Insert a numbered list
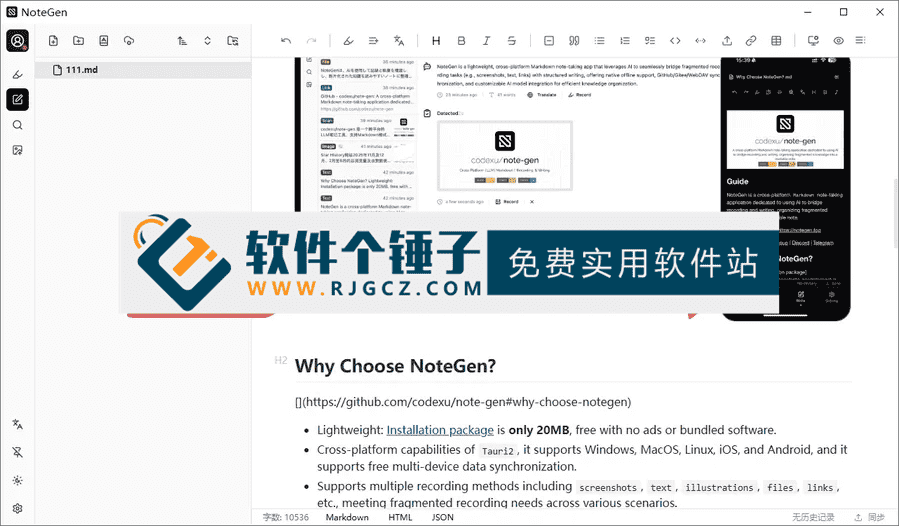 (625, 41)
